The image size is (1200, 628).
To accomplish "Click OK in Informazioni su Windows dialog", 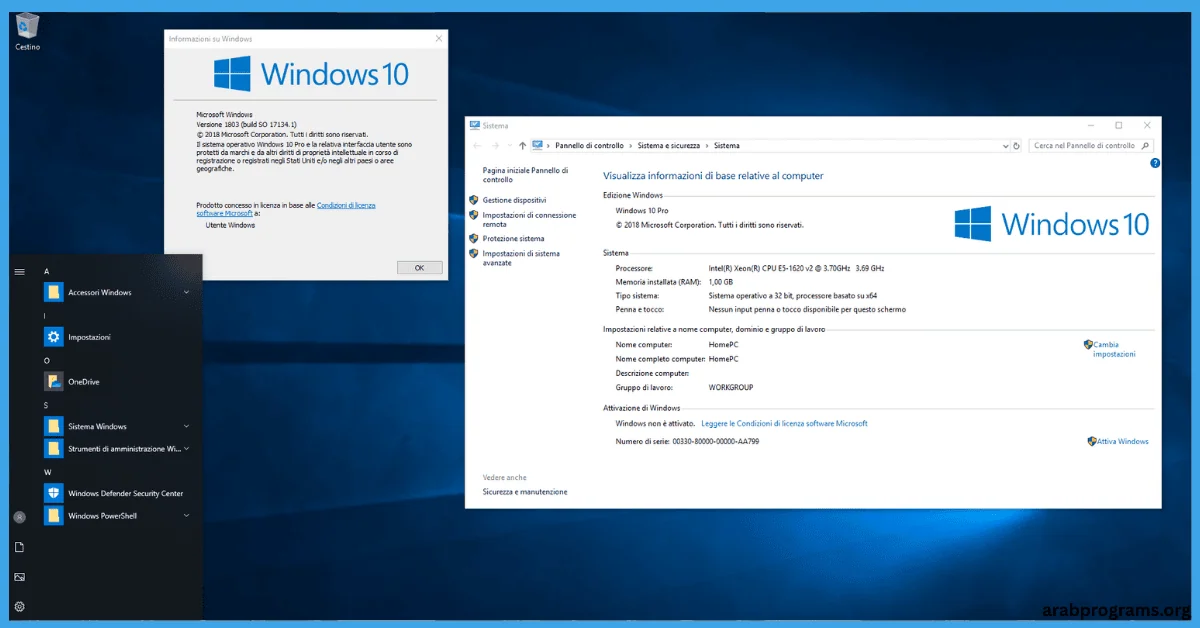I will (419, 267).
